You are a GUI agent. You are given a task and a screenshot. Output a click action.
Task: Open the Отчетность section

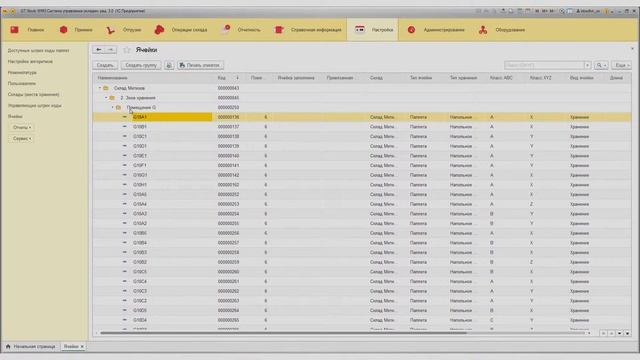240,30
